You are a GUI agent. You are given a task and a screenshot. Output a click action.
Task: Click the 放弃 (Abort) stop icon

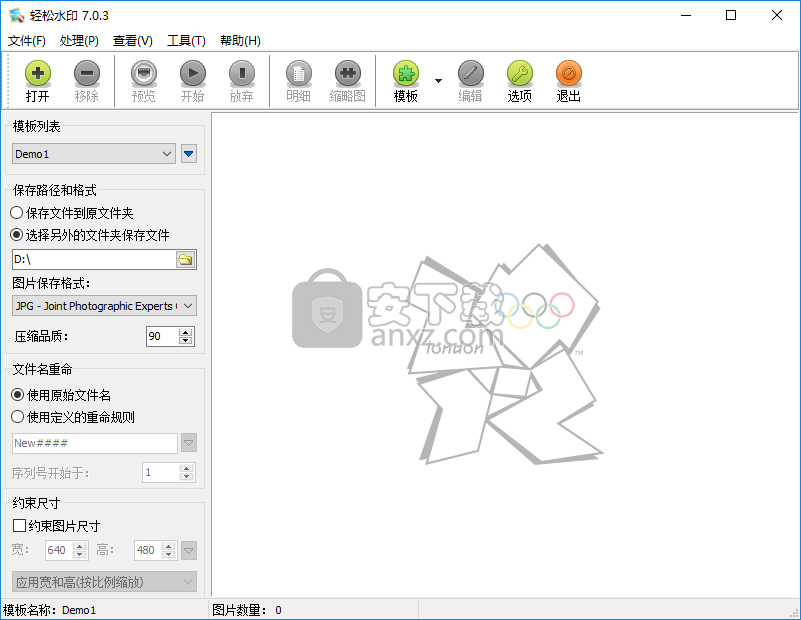click(x=242, y=74)
